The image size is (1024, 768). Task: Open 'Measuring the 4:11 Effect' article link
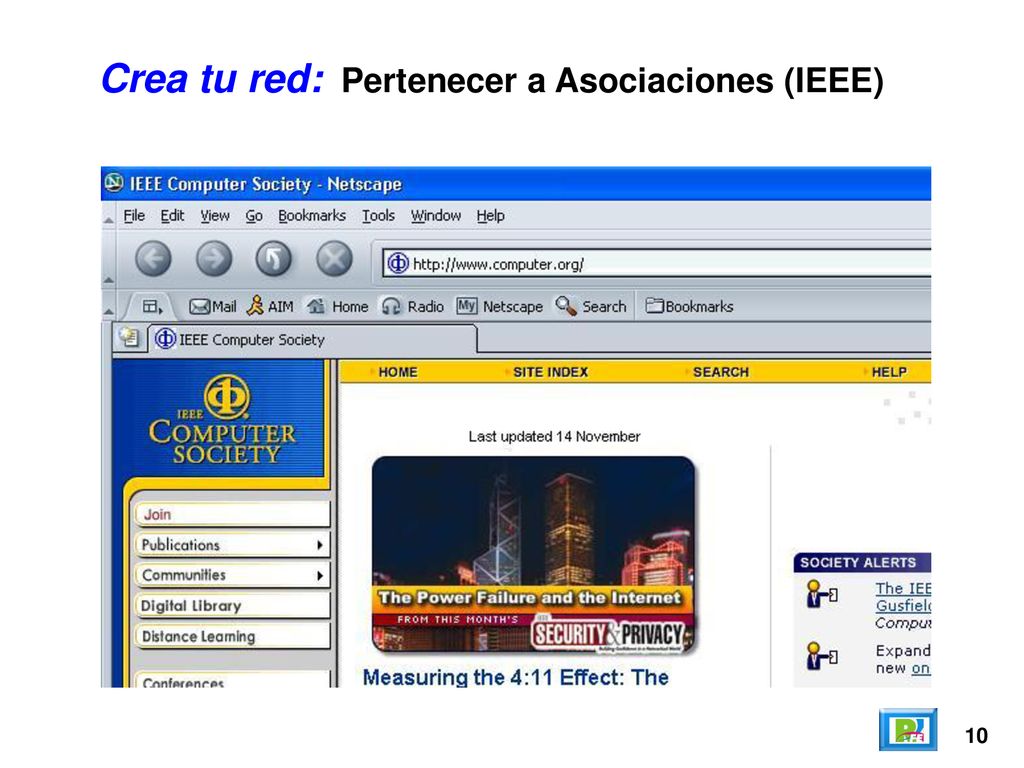click(515, 677)
